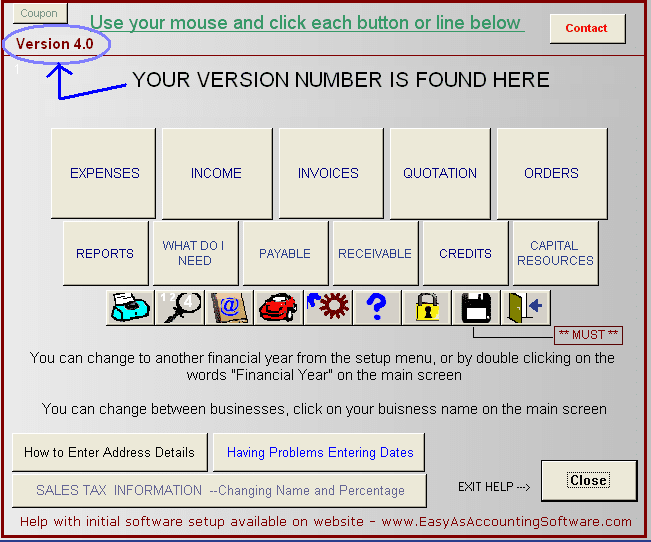651x542 pixels.
Task: Open the EXPENSES section
Action: tap(104, 173)
